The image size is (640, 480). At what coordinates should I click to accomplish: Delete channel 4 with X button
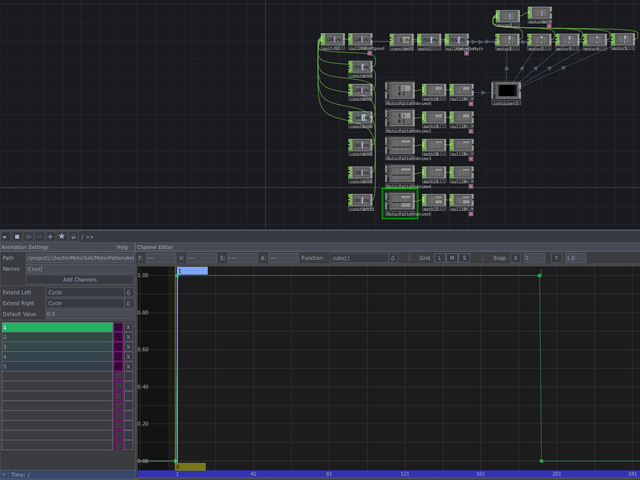coord(128,357)
